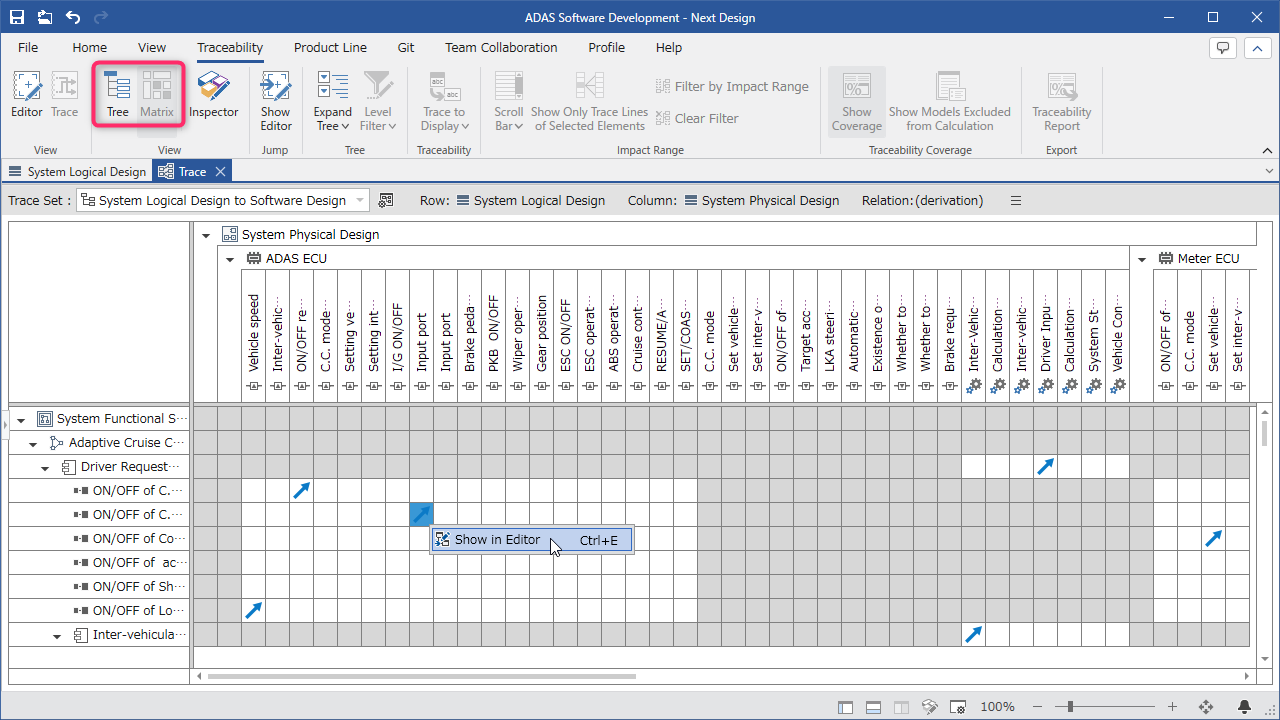Click Clear Filter in Impact Range group
Screen dimensions: 1280x720
click(697, 118)
